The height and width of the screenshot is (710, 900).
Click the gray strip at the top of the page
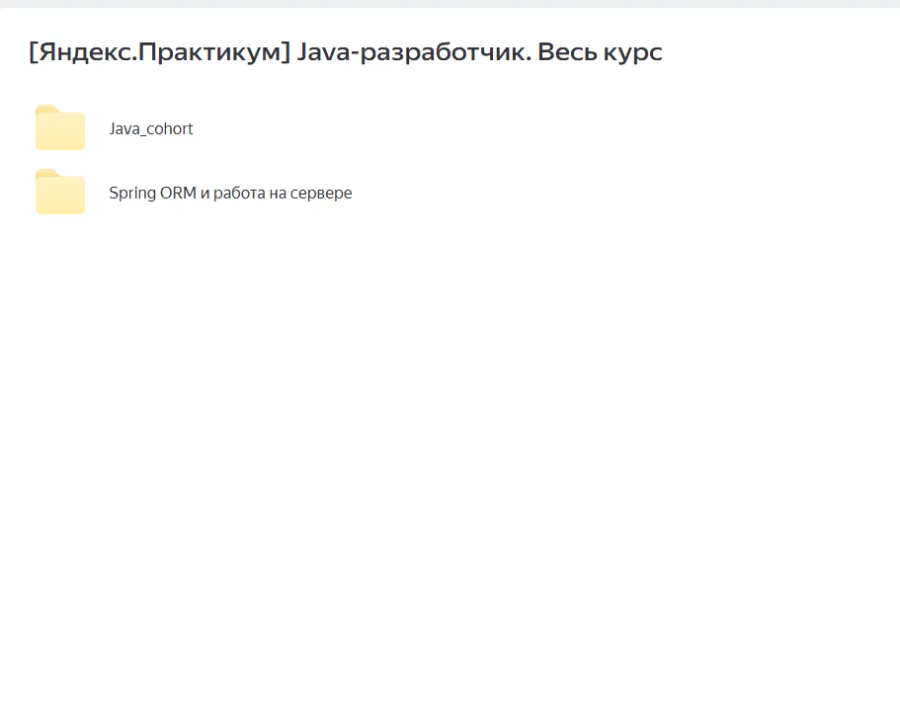click(450, 4)
